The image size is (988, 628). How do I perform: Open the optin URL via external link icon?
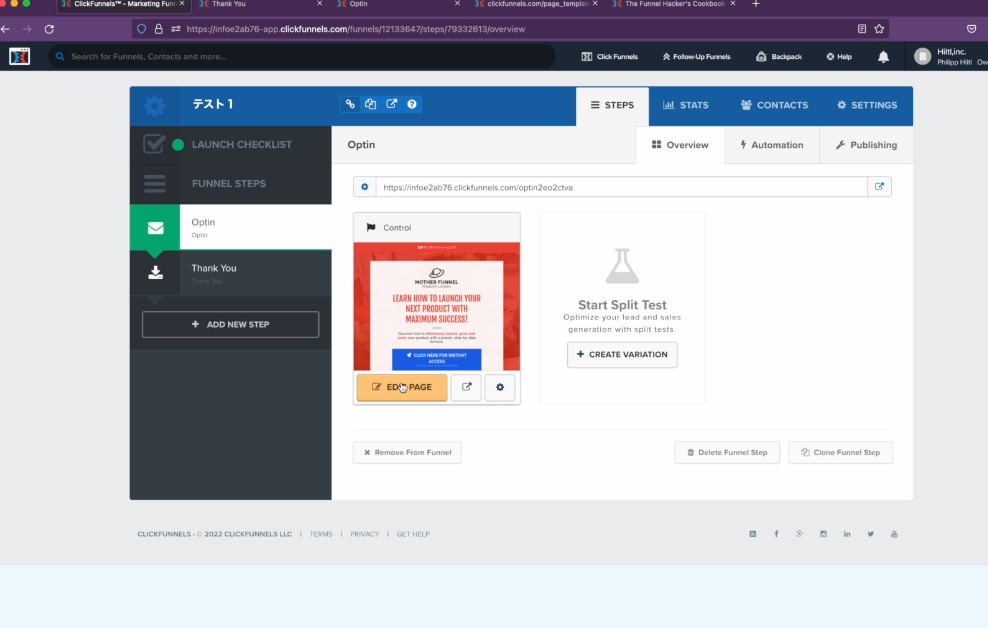(x=879, y=187)
